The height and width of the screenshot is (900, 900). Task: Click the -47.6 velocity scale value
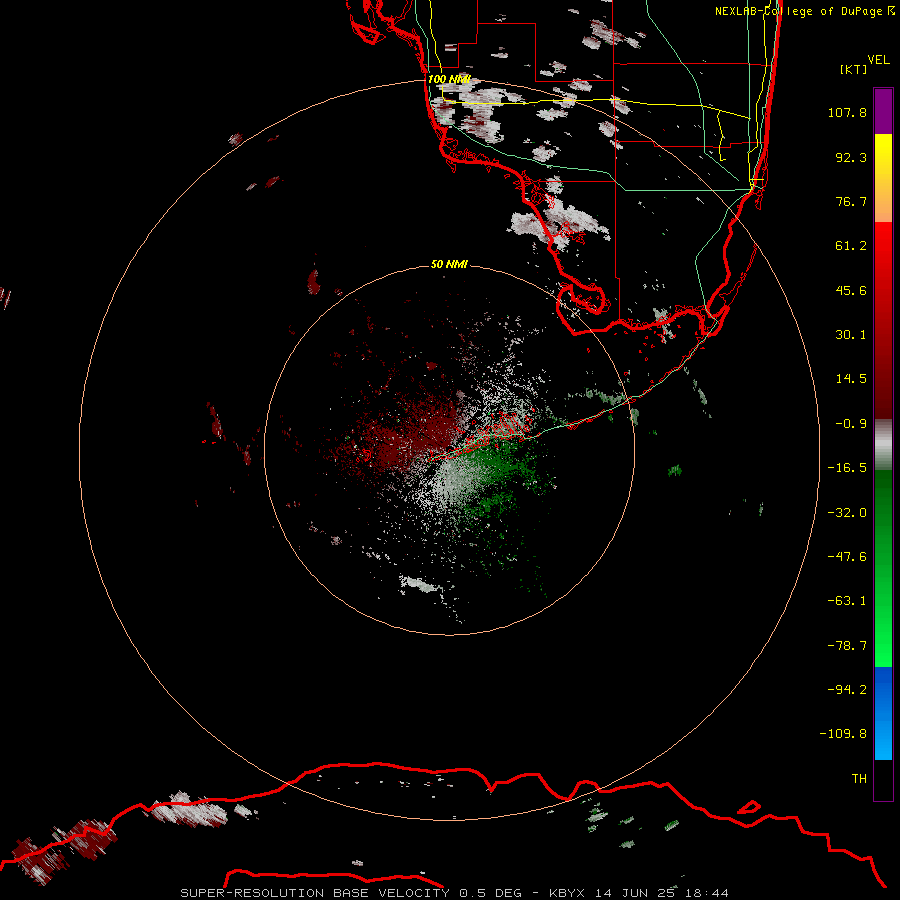point(847,557)
